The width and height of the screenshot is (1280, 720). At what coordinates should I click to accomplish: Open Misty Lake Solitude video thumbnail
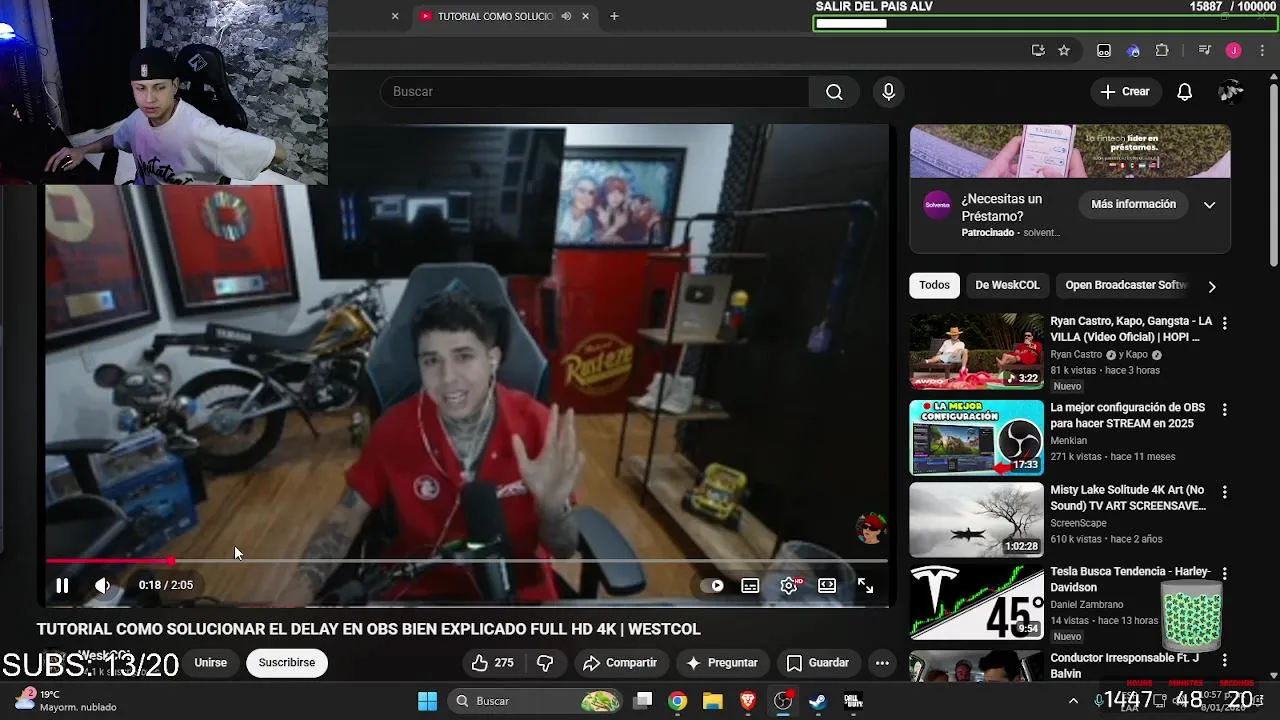click(x=976, y=520)
